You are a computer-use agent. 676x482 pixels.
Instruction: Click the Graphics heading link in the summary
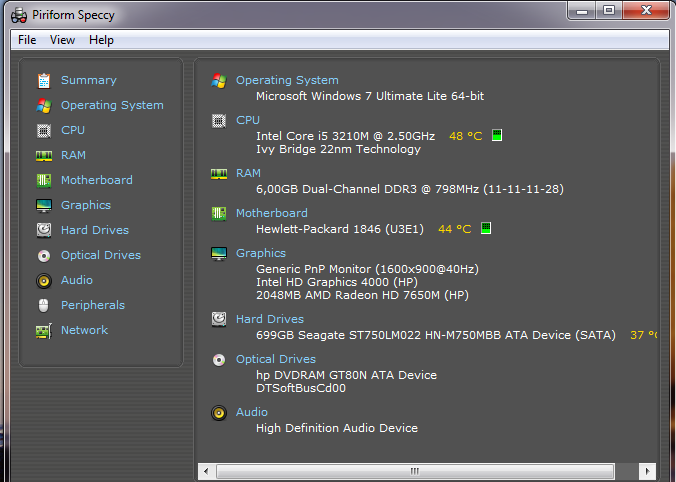[260, 253]
